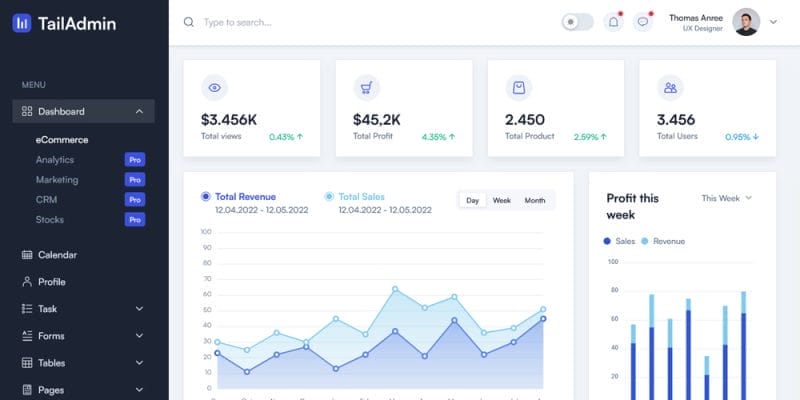Click the Total Product bag icon
The width and height of the screenshot is (800, 400).
pyautogui.click(x=518, y=88)
